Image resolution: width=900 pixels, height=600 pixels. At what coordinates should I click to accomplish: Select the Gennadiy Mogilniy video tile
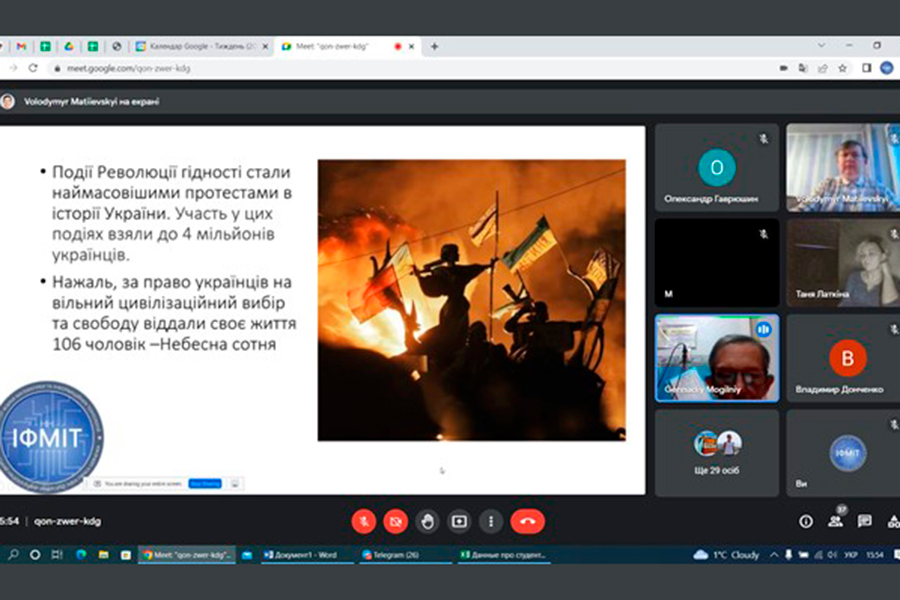(716, 358)
